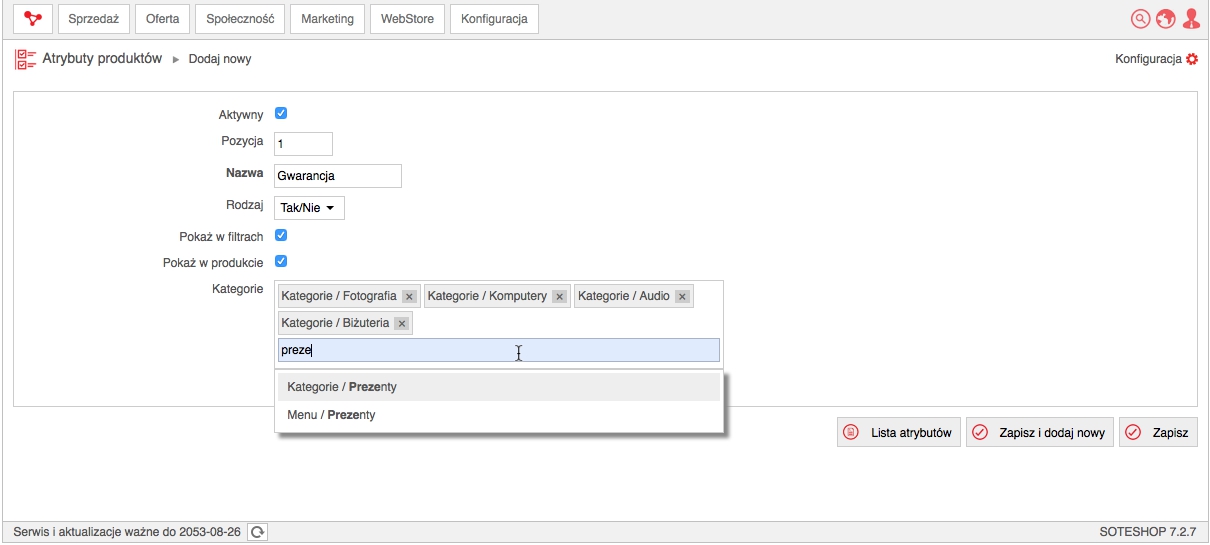Open the Marketing menu
The image size is (1210, 545).
click(x=328, y=19)
